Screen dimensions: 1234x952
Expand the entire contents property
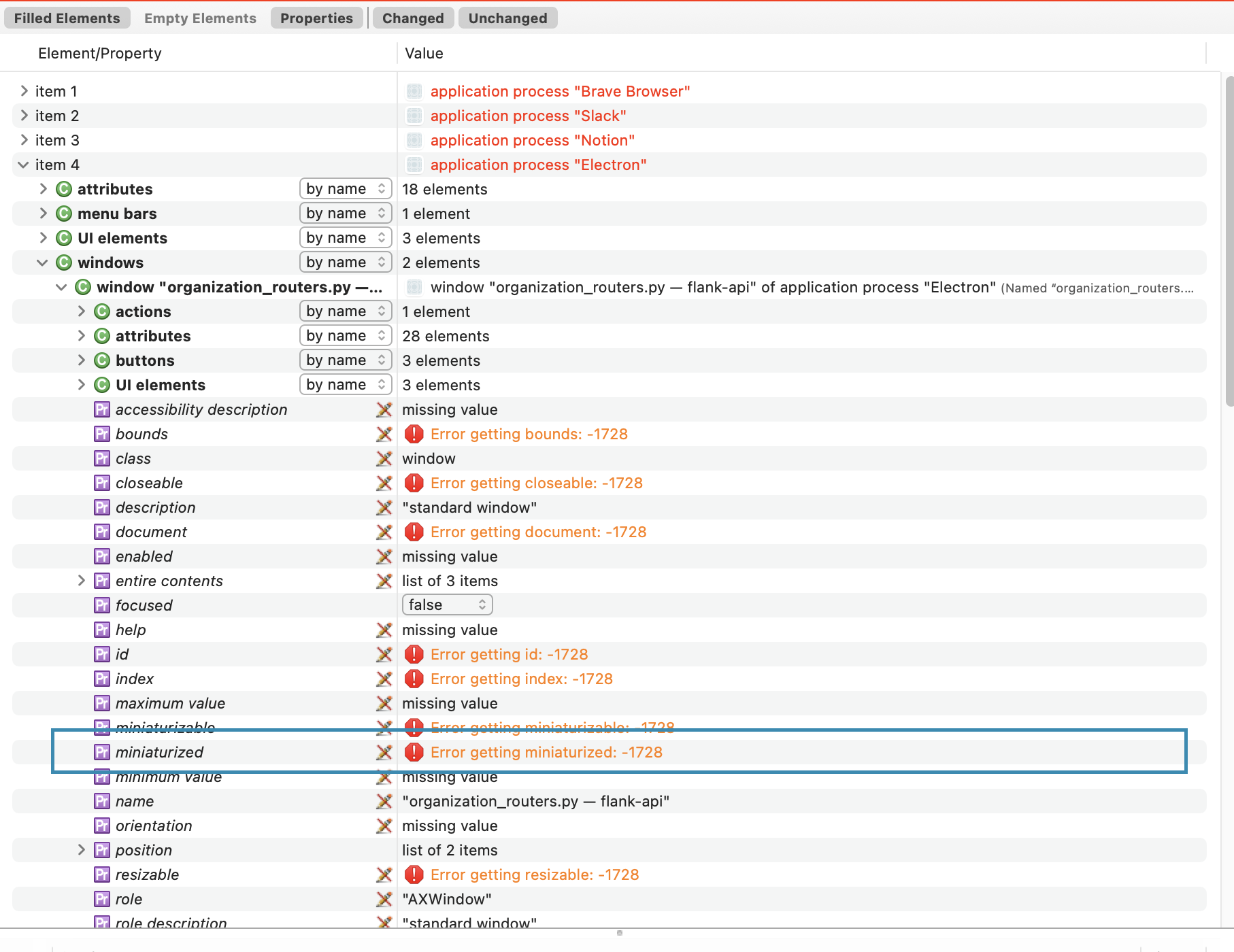81,581
